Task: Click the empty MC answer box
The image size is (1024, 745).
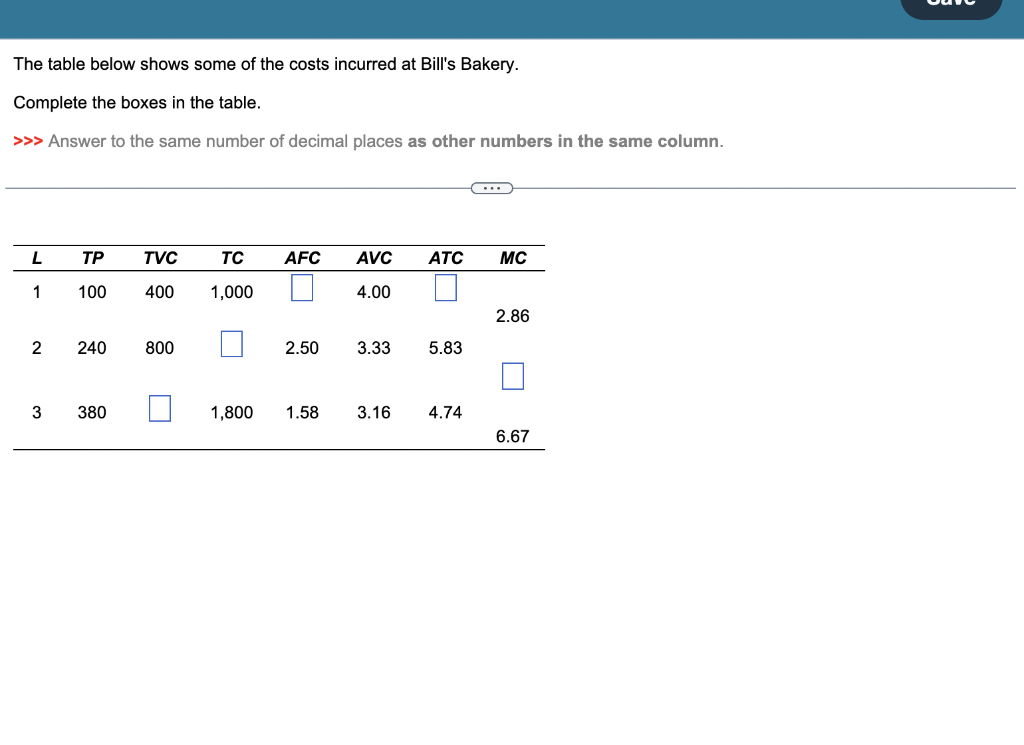Action: [x=512, y=376]
